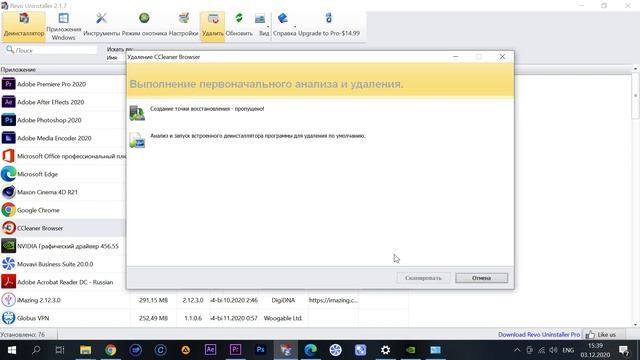Open the Деинсталлятор toolbar section

tap(24, 26)
